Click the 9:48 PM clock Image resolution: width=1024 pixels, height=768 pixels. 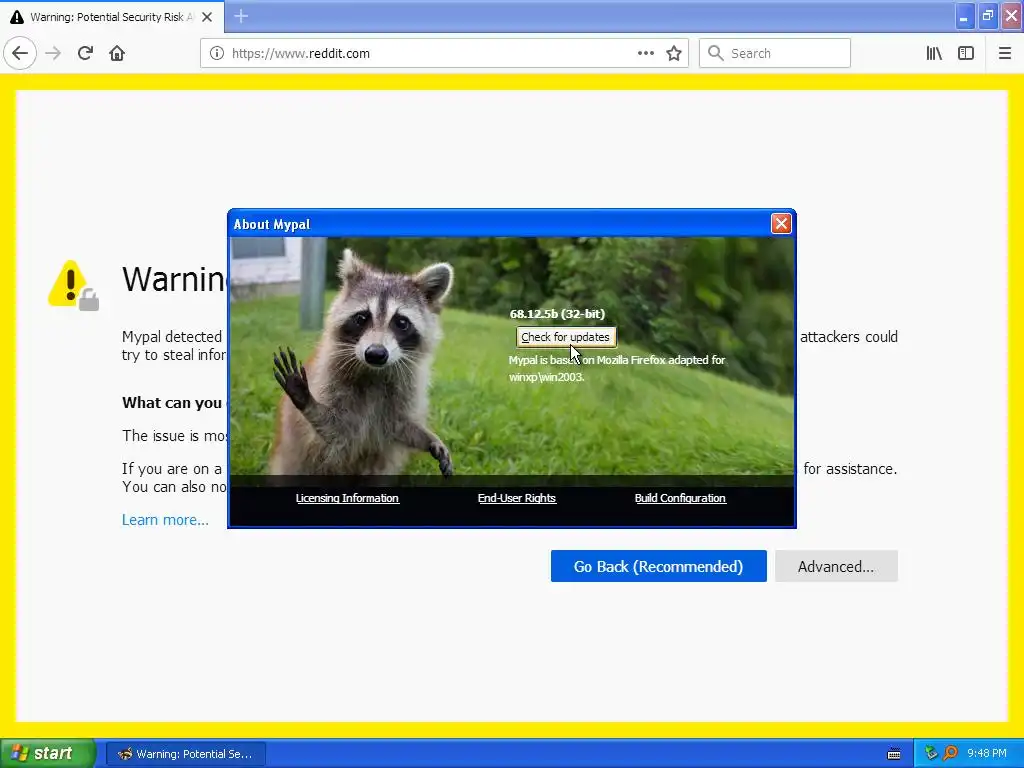(x=987, y=754)
